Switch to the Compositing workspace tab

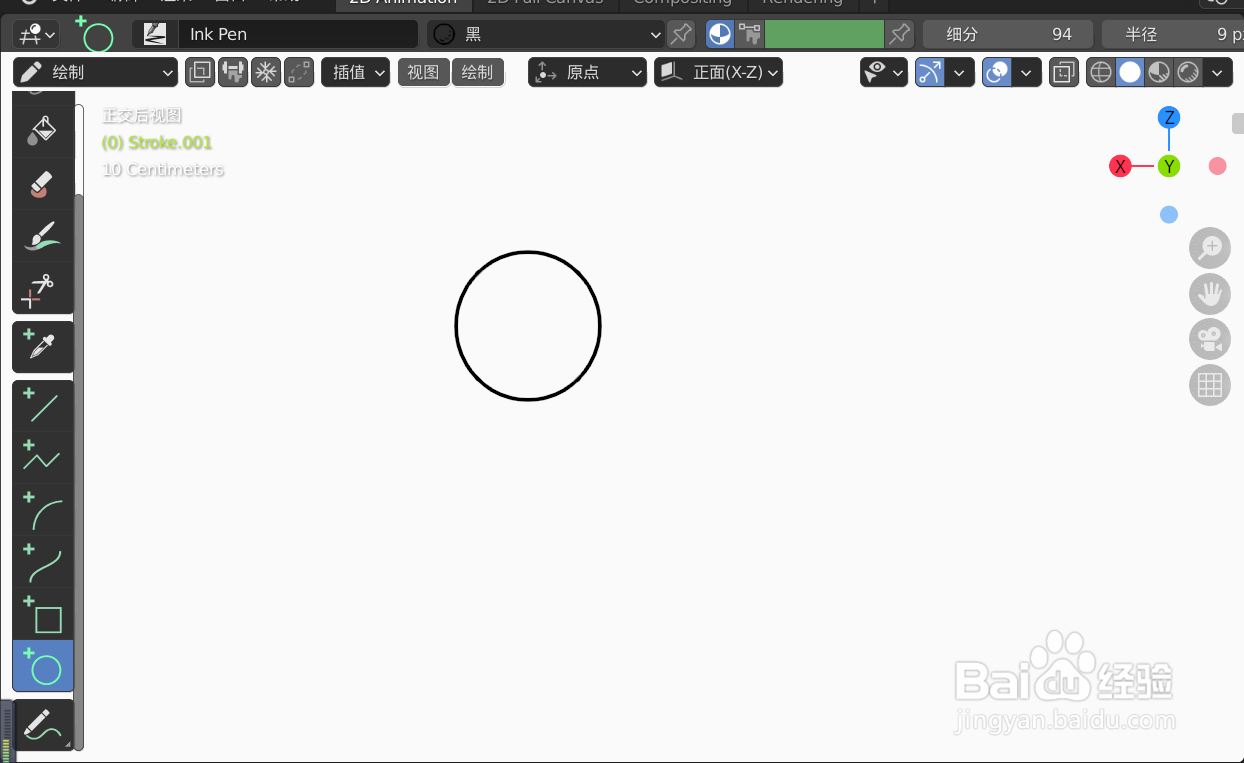[x=682, y=3]
